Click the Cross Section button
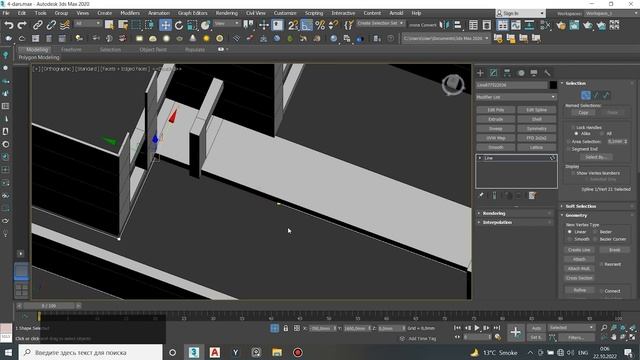This screenshot has width=640, height=360. tap(579, 278)
